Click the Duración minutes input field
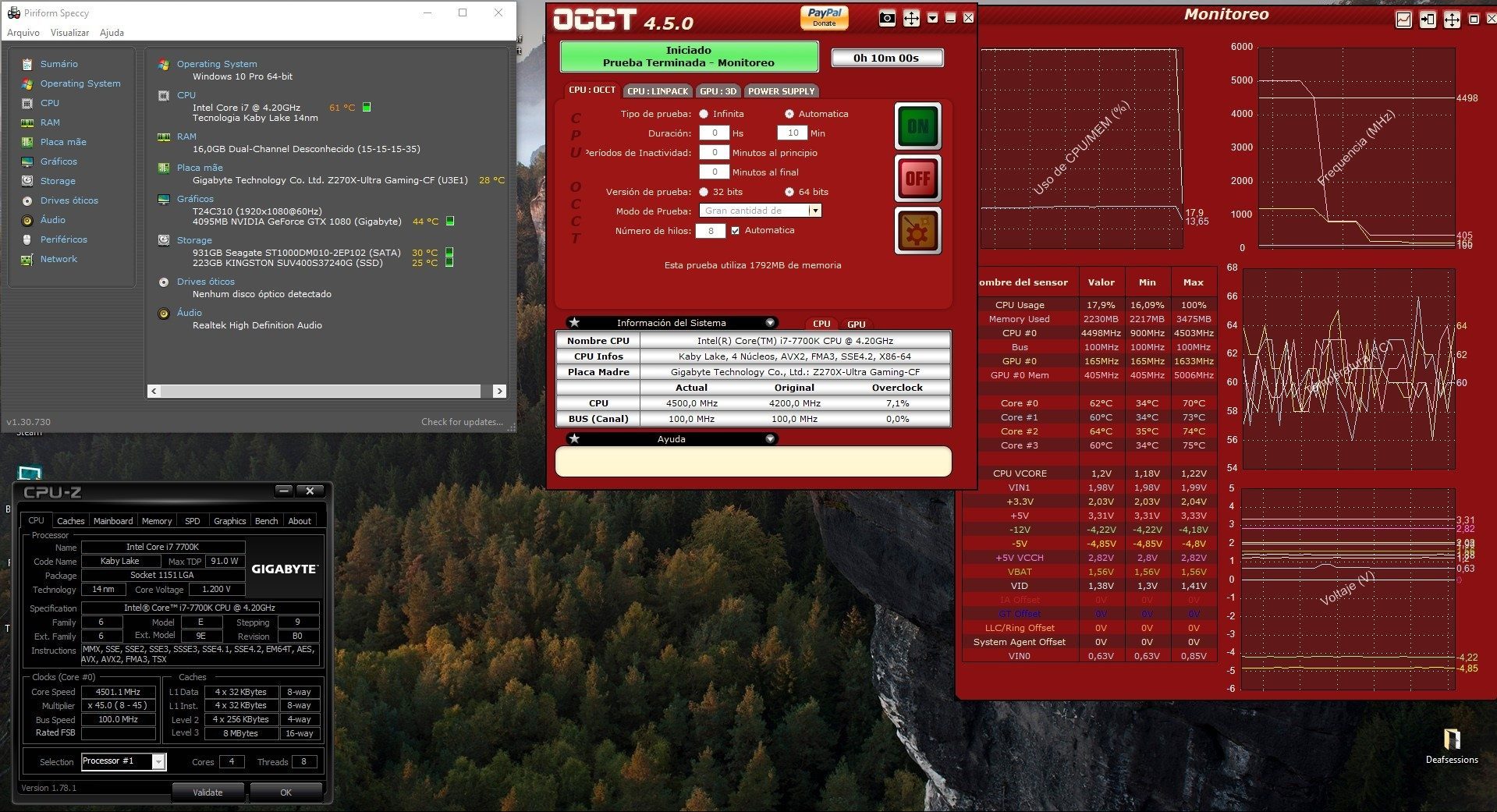 pyautogui.click(x=792, y=133)
